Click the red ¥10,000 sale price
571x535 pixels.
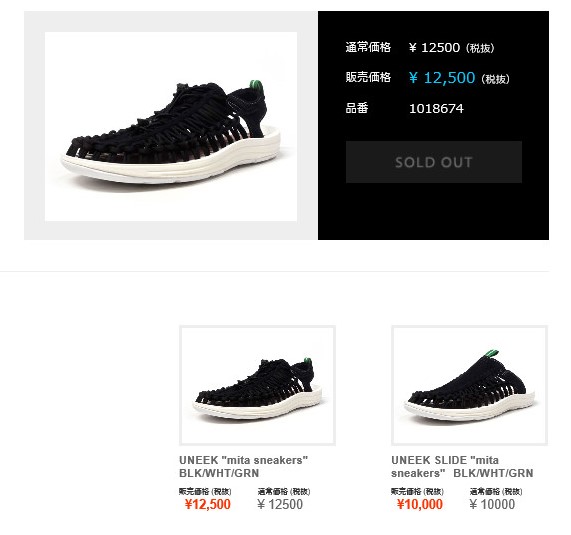point(420,504)
